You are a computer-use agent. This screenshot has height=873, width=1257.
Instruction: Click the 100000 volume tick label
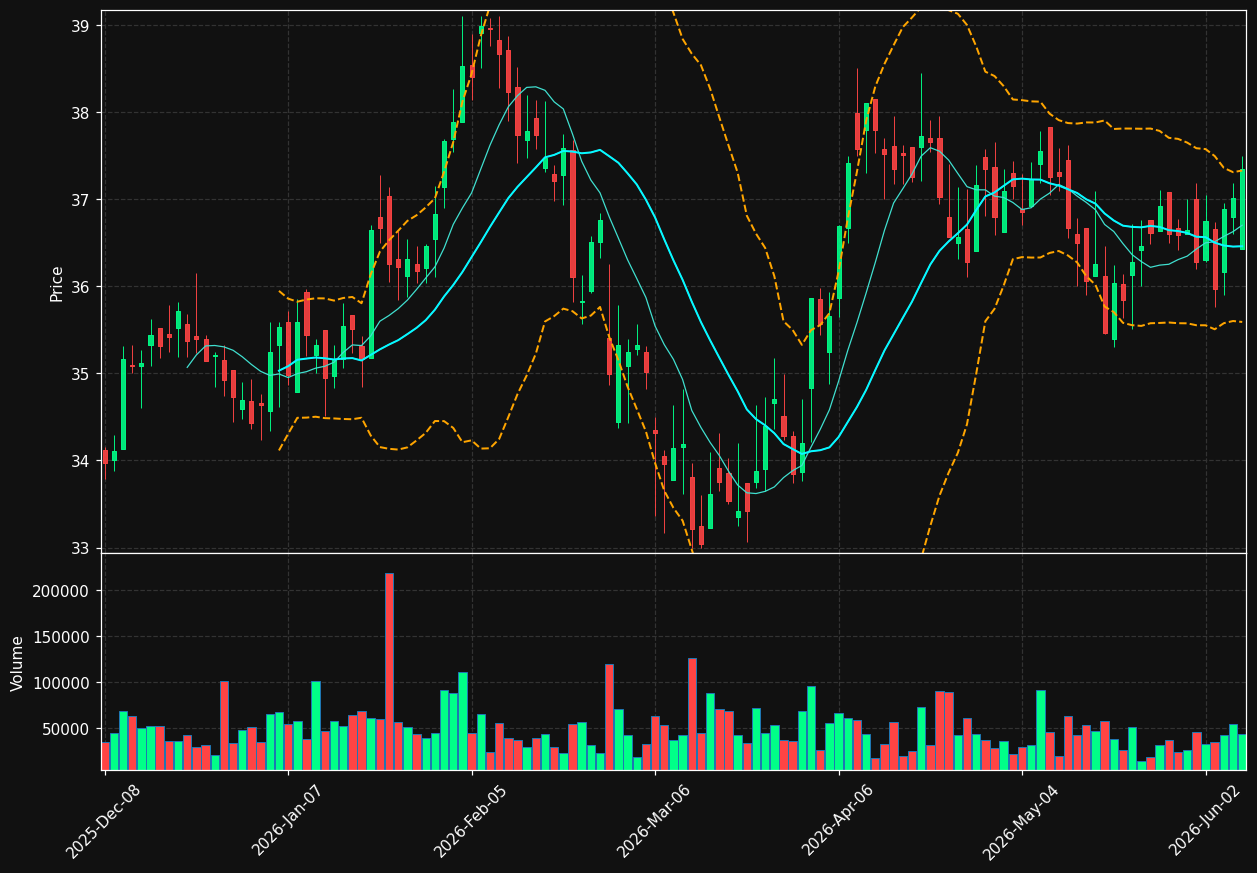point(62,683)
